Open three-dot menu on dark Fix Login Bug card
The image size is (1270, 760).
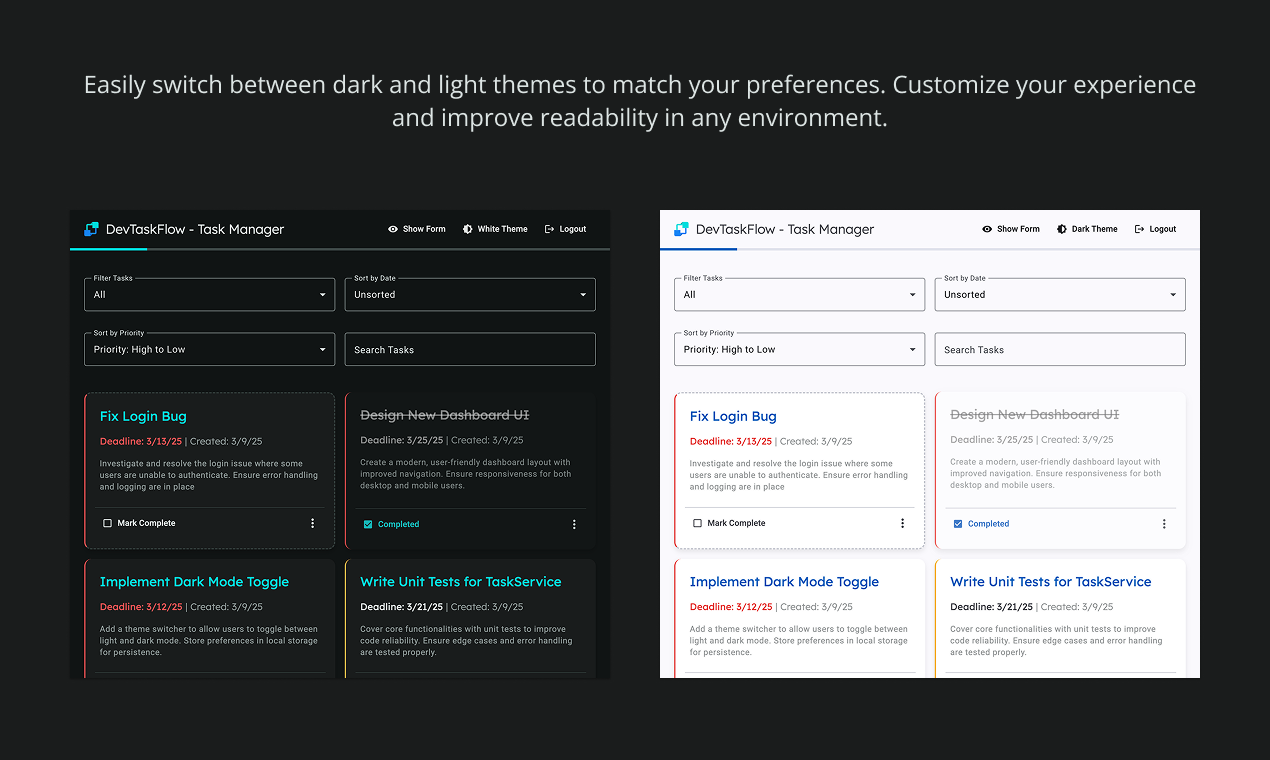coord(312,523)
